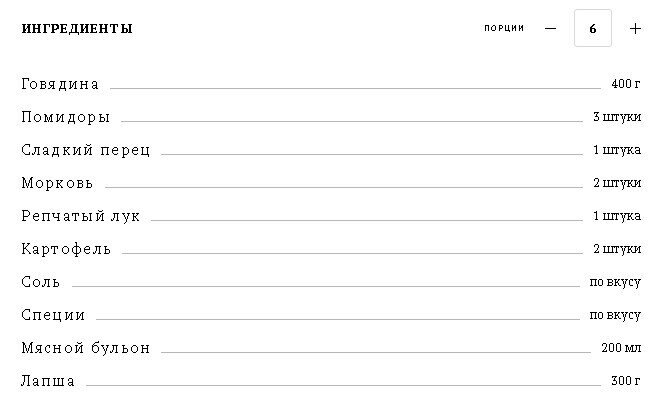This screenshot has height=396, width=661.
Task: Select the Ингредиенты heading
Action: click(77, 29)
